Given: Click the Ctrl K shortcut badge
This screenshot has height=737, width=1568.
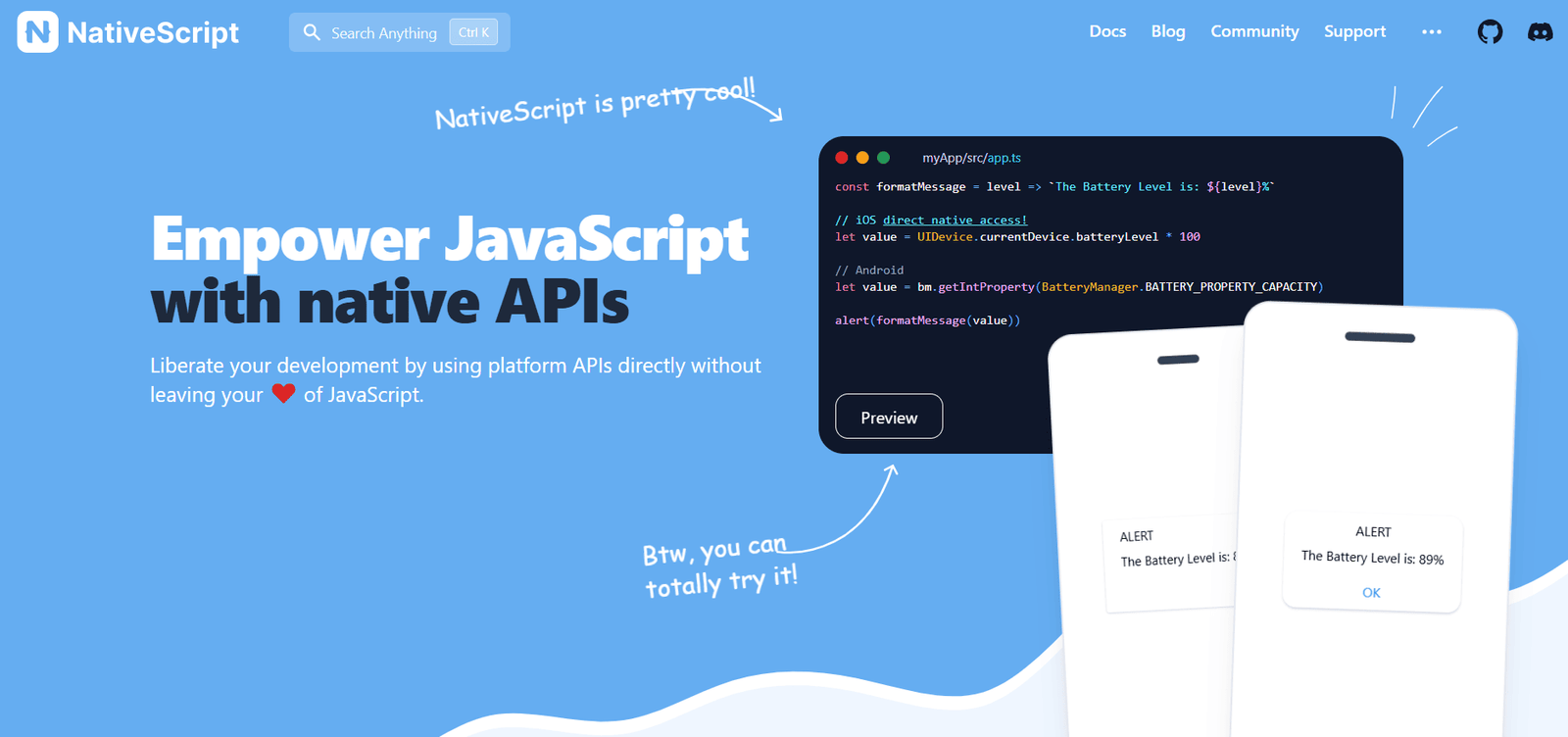Looking at the screenshot, I should coord(473,32).
